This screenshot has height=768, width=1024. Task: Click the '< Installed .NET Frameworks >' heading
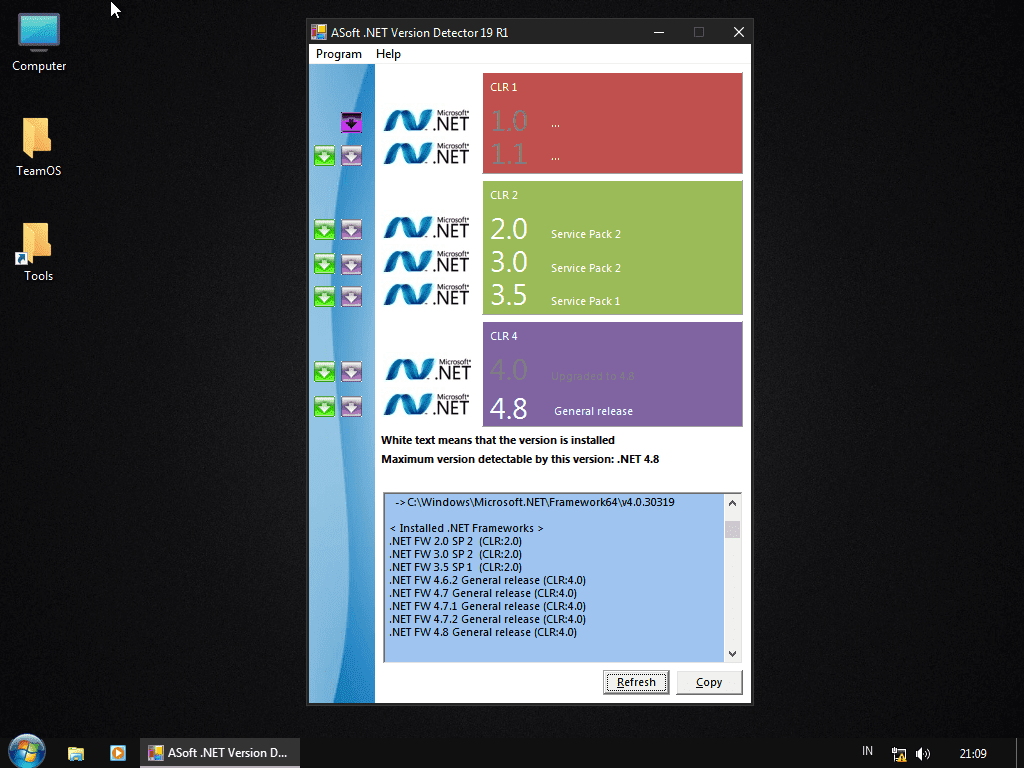pos(466,528)
